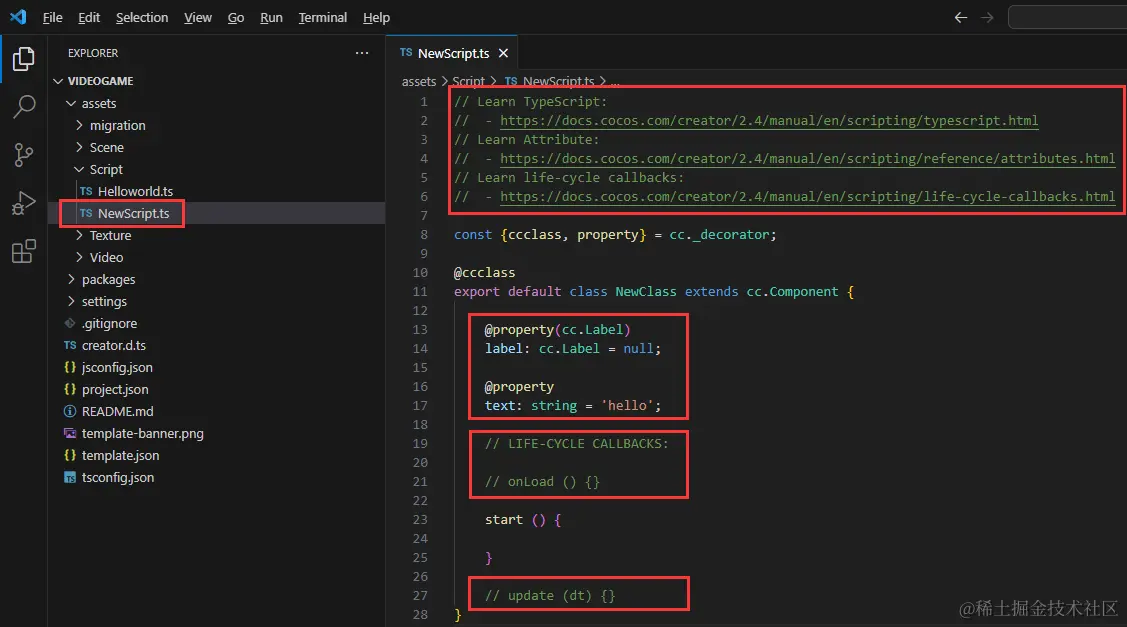
Task: Click the command center search box
Action: 1067,17
